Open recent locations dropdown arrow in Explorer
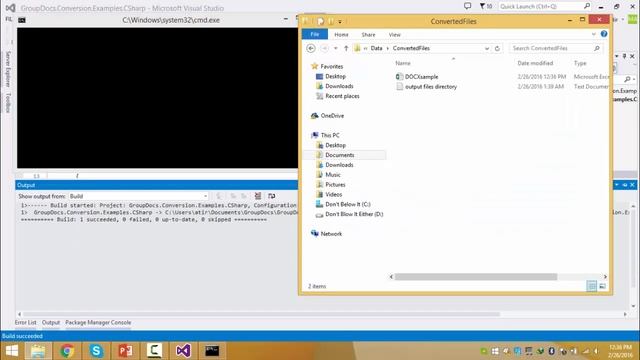Image resolution: width=640 pixels, height=360 pixels. [336, 48]
